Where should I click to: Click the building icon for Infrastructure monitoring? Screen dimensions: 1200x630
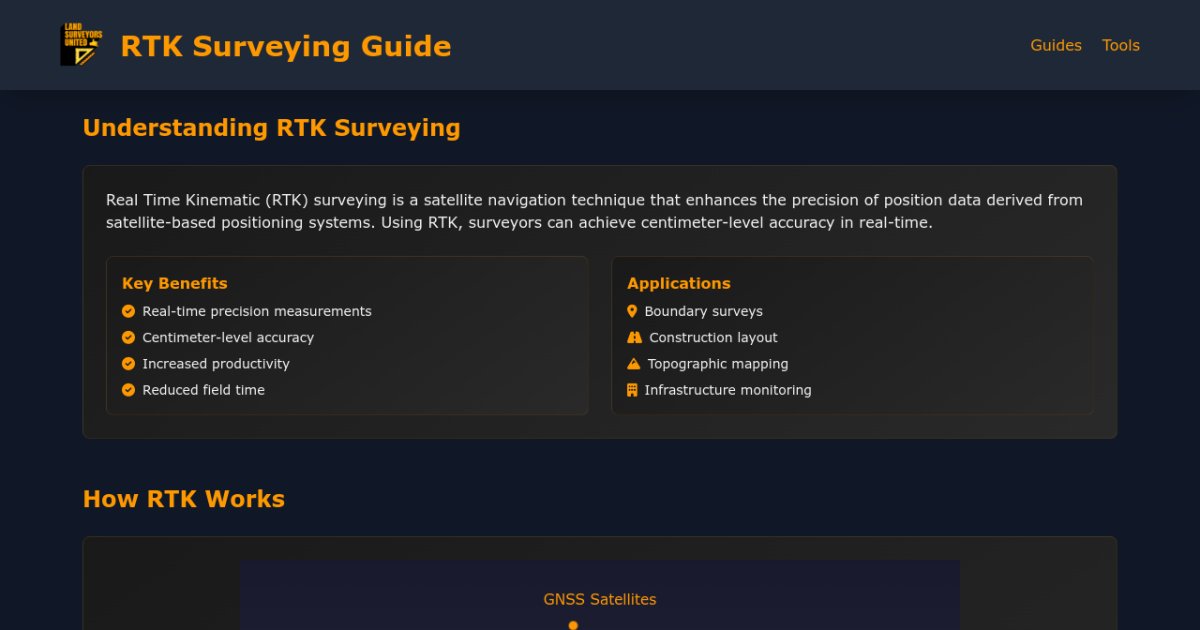click(x=632, y=390)
